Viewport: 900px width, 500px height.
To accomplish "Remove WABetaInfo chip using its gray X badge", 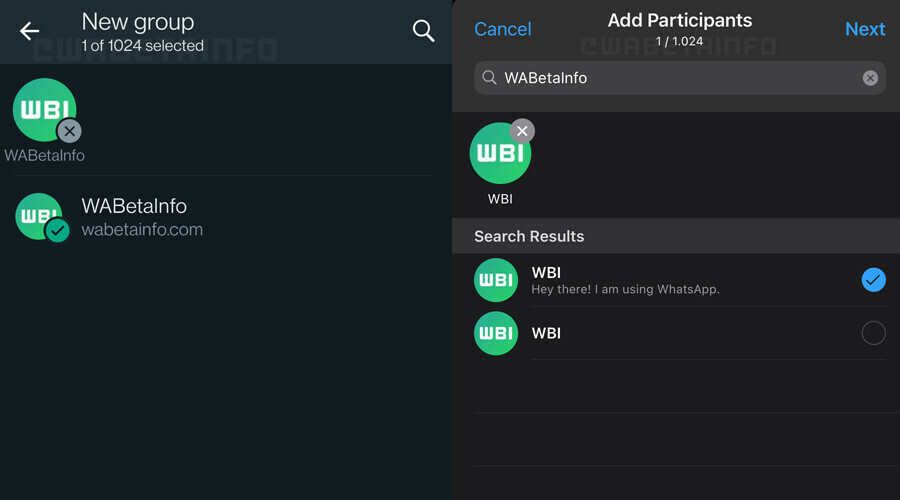I will tap(69, 131).
